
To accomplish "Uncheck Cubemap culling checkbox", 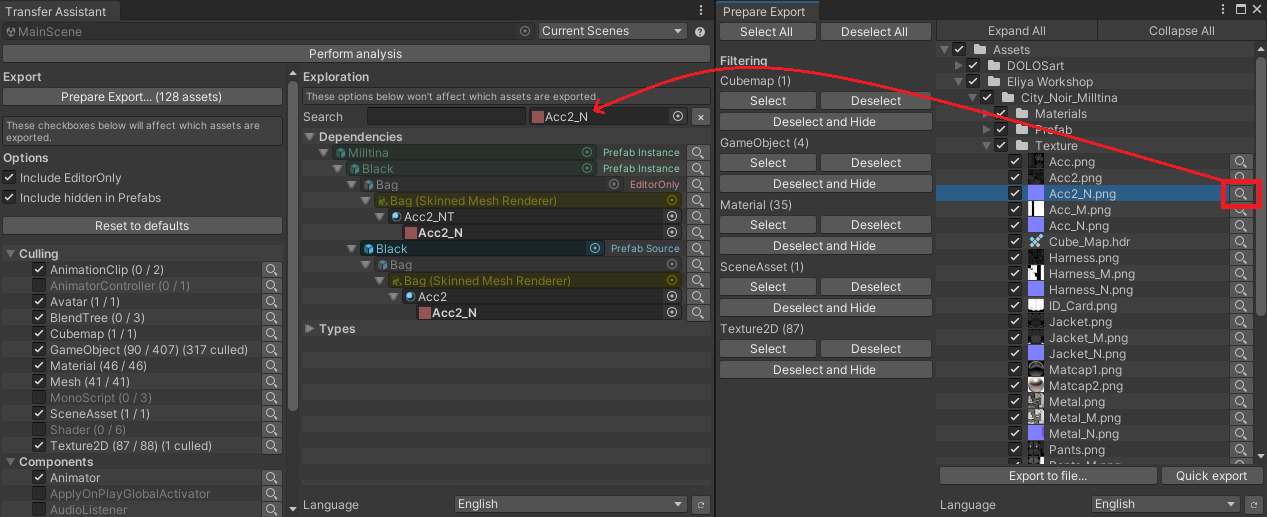I will point(39,334).
